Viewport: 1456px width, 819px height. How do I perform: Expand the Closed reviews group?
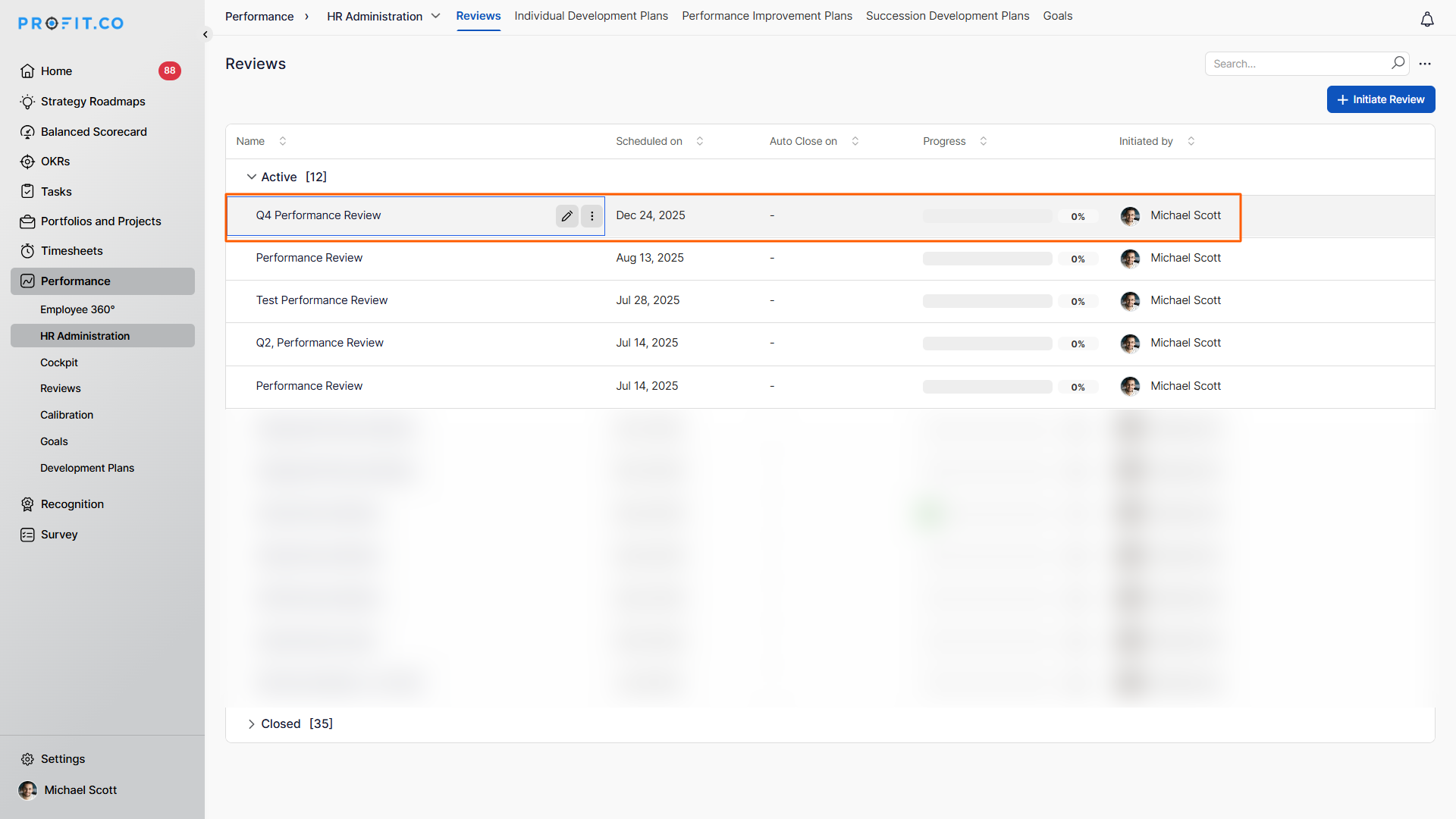pos(251,724)
